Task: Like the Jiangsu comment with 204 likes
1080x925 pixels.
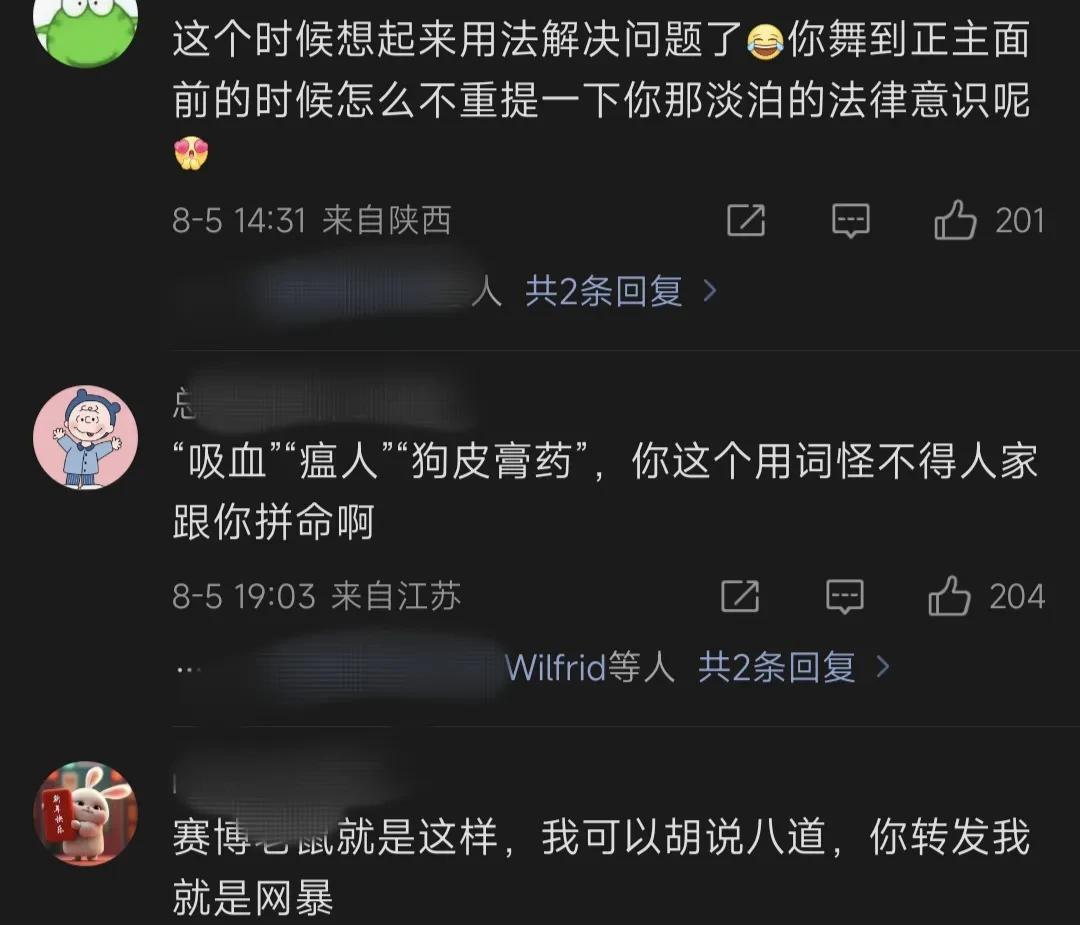Action: 949,596
